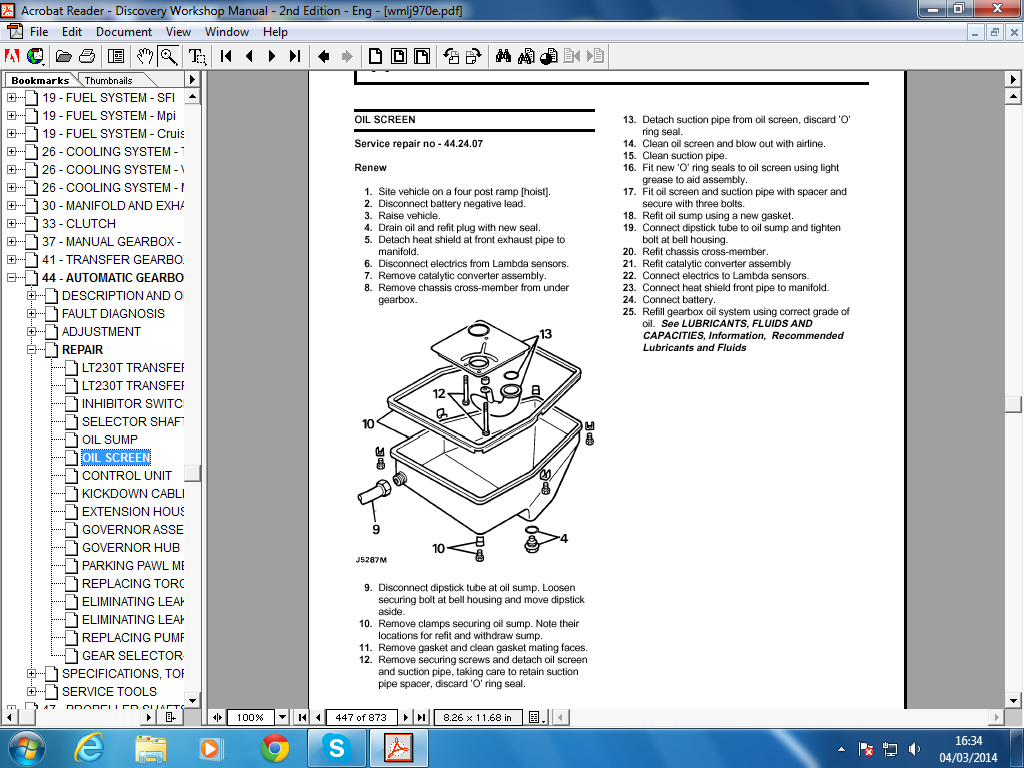Click the Print toolbar icon
Screen dimensions: 1024x768
tap(87, 56)
